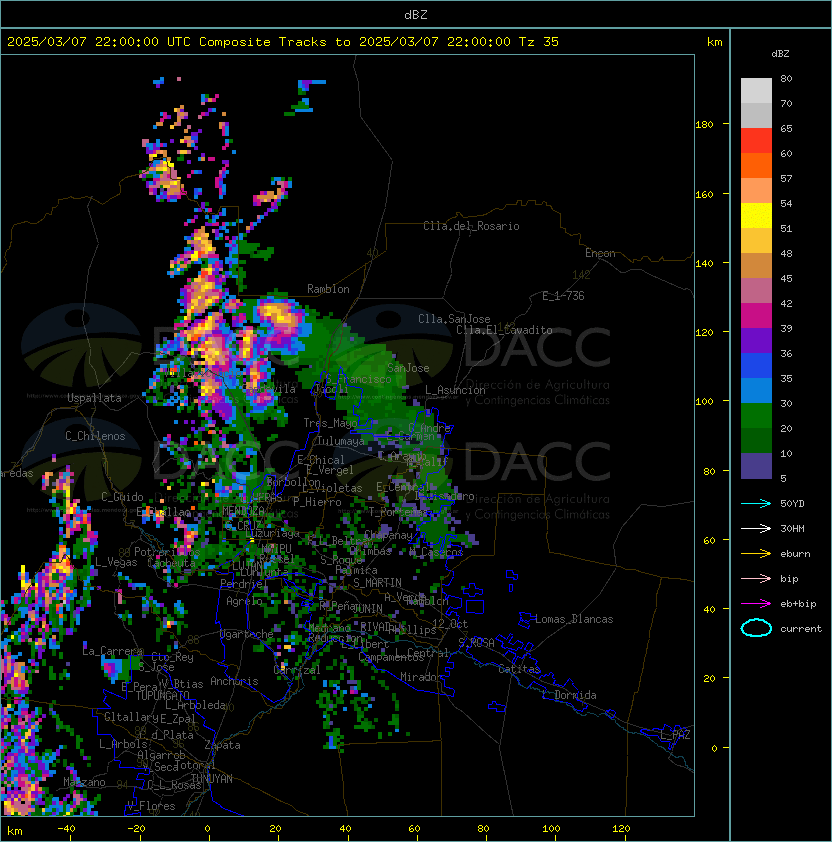Click the V_Flores map label

tap(151, 806)
